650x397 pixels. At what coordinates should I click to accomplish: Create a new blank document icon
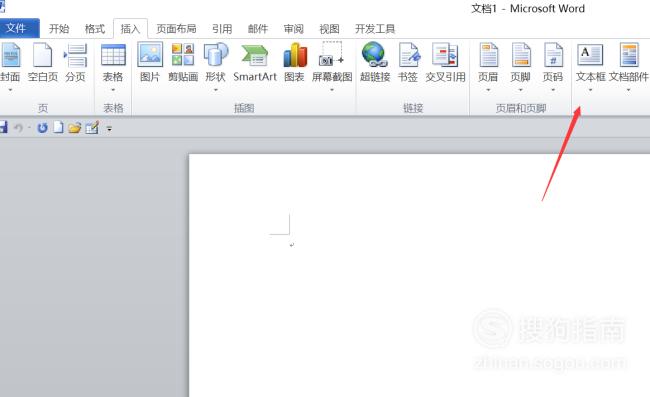tap(58, 128)
